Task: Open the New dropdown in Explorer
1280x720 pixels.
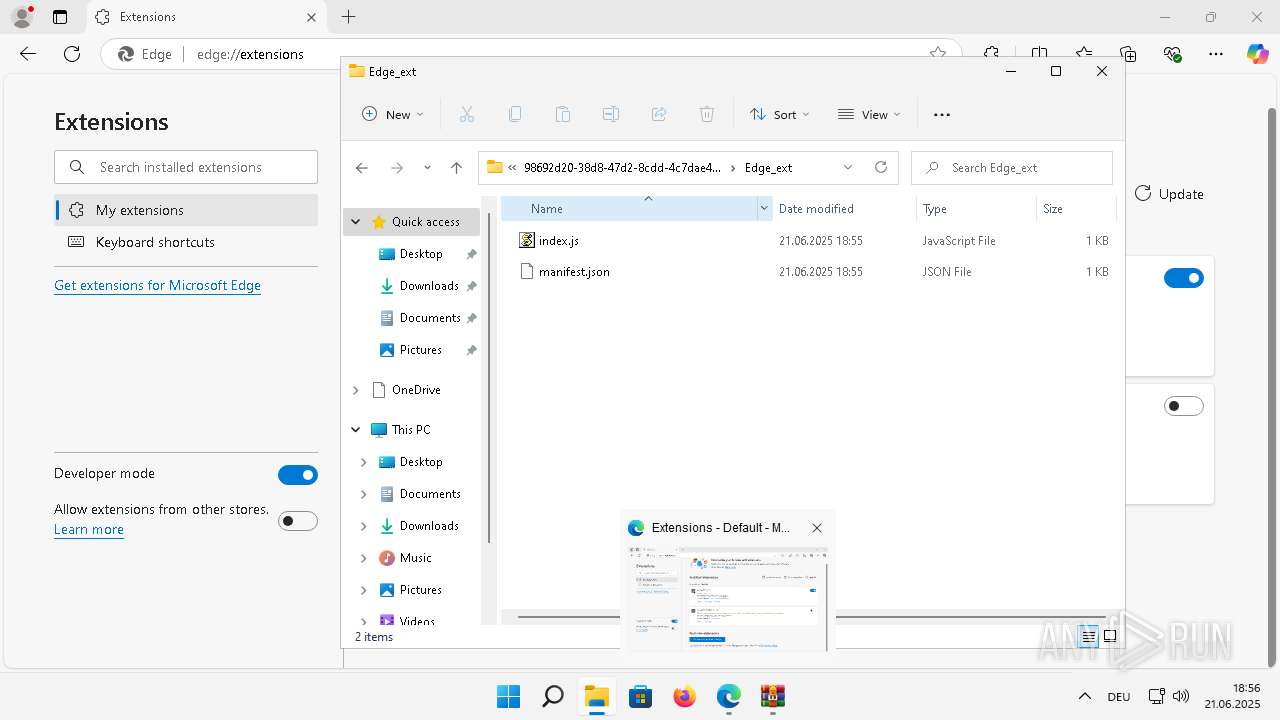Action: [393, 115]
